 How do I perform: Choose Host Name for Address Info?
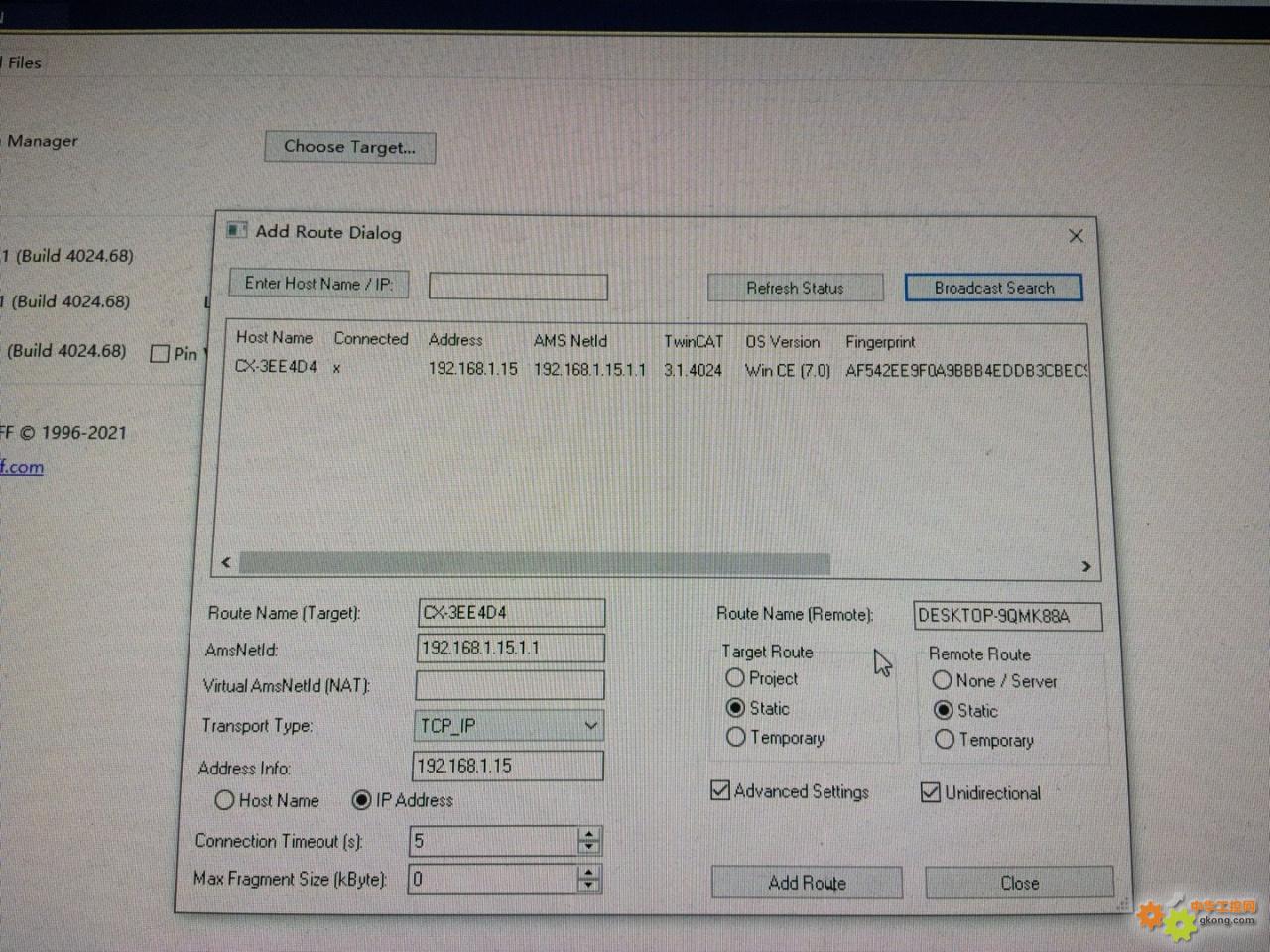(225, 800)
